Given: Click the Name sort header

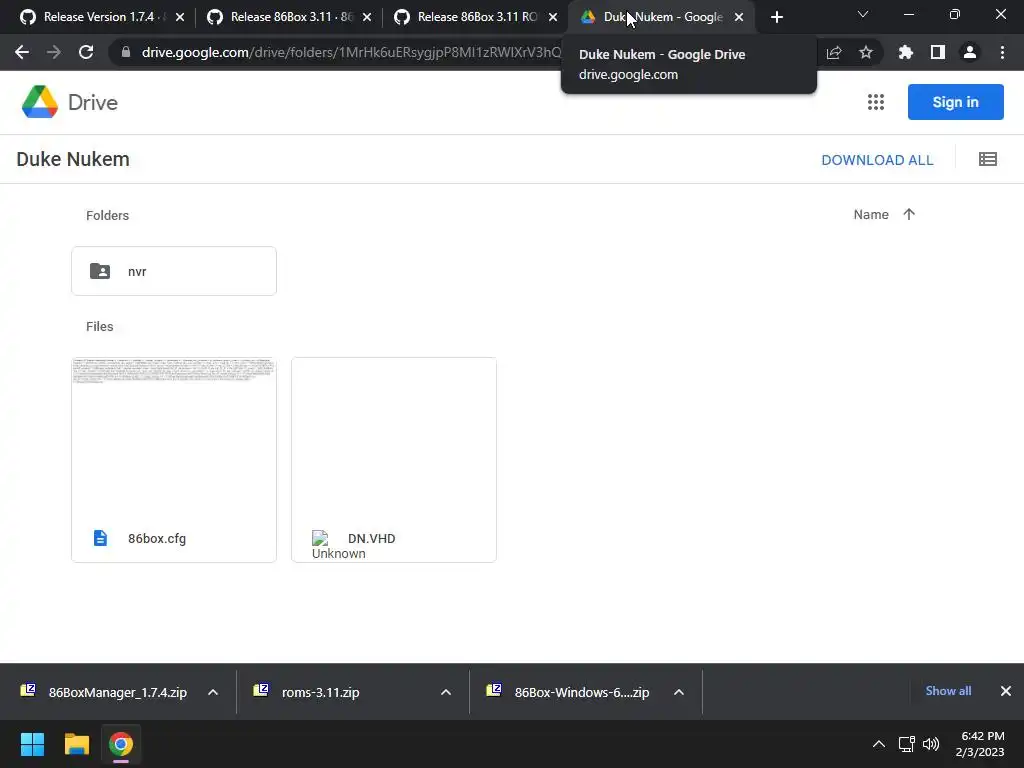Looking at the screenshot, I should pyautogui.click(x=871, y=214).
